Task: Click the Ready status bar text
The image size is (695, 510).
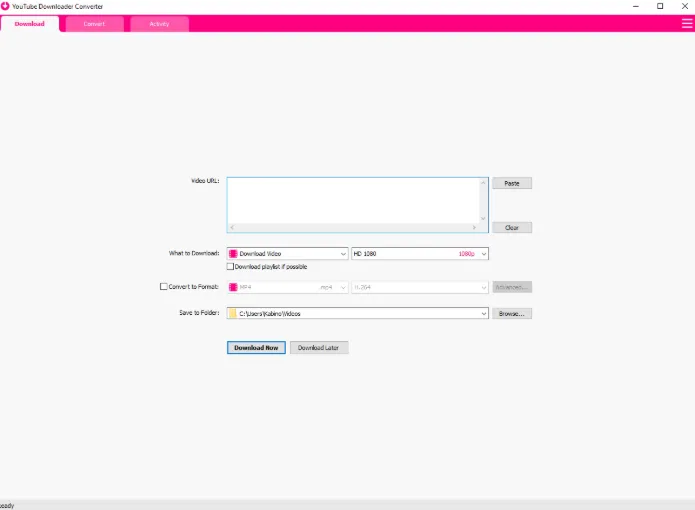Action: coord(7,506)
